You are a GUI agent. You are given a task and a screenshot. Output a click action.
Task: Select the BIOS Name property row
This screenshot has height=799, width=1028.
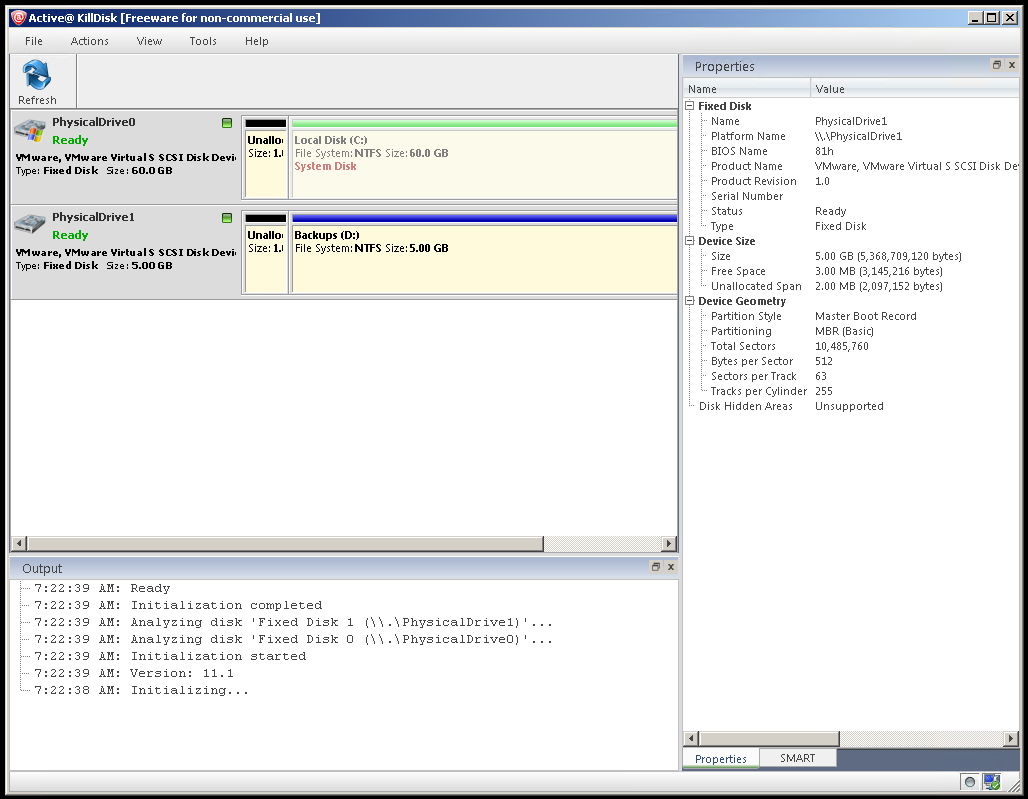852,151
